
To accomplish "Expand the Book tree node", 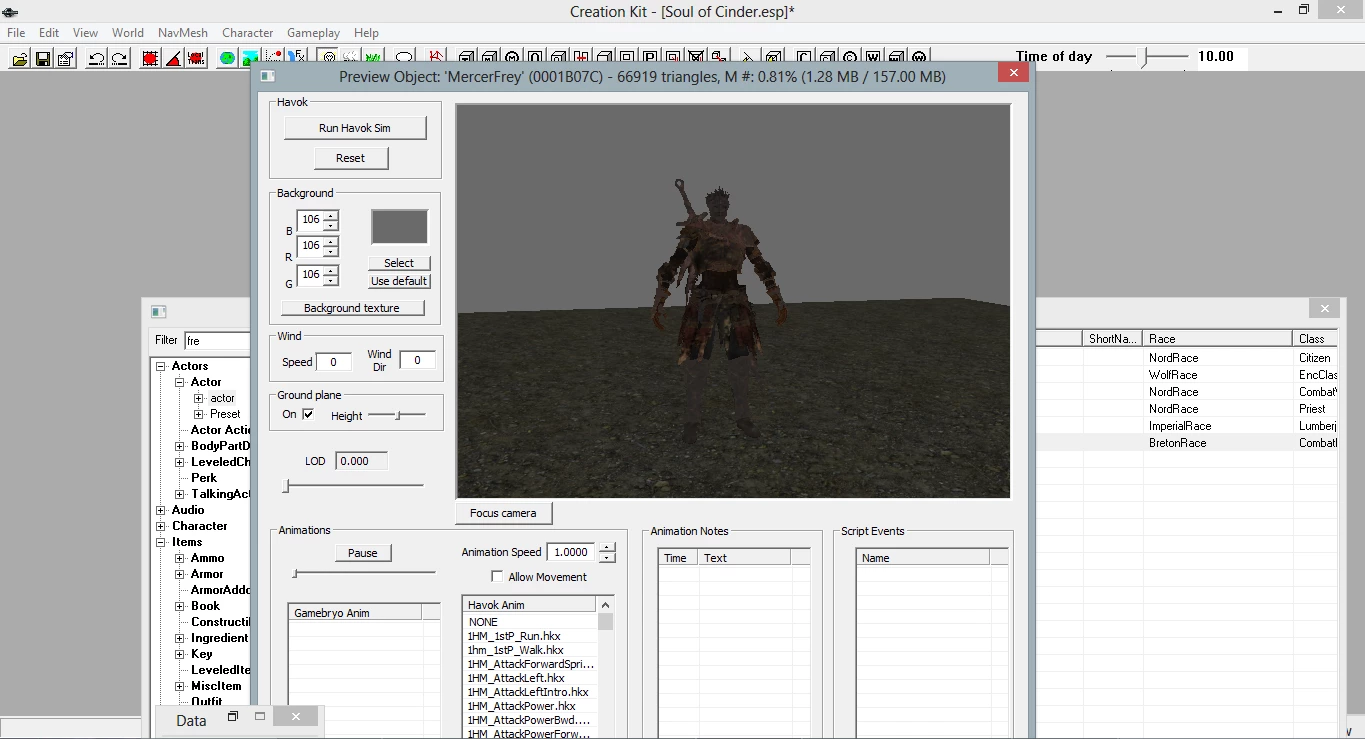I will (180, 606).
